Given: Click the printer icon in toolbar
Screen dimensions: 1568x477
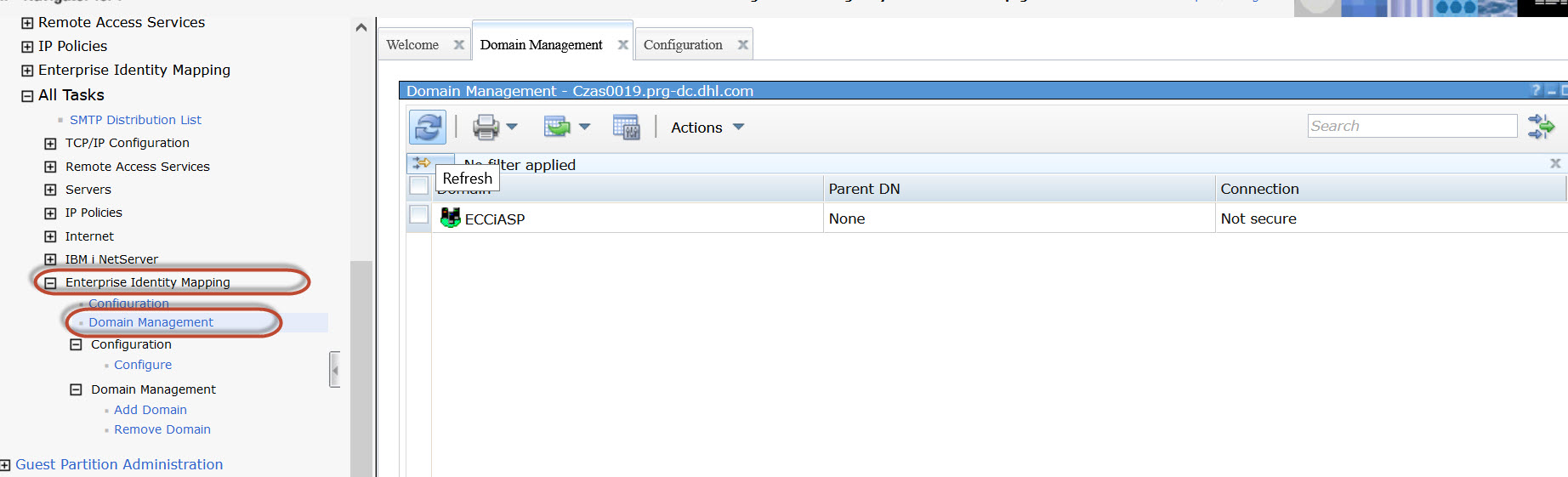Looking at the screenshot, I should [486, 128].
